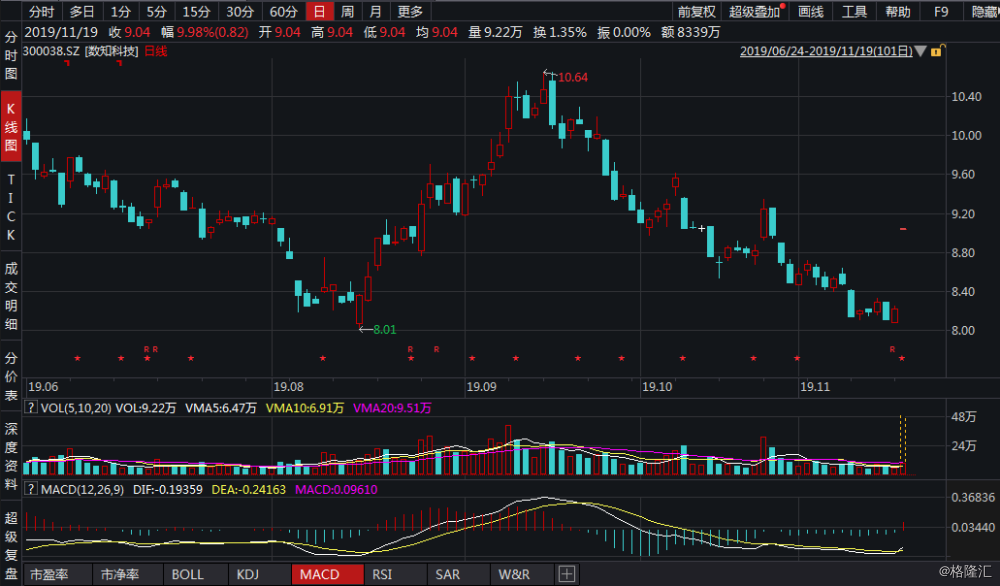Screen dimensions: 1000x586
Task: Toggle the 前复权 price adjustment option
Action: [696, 11]
